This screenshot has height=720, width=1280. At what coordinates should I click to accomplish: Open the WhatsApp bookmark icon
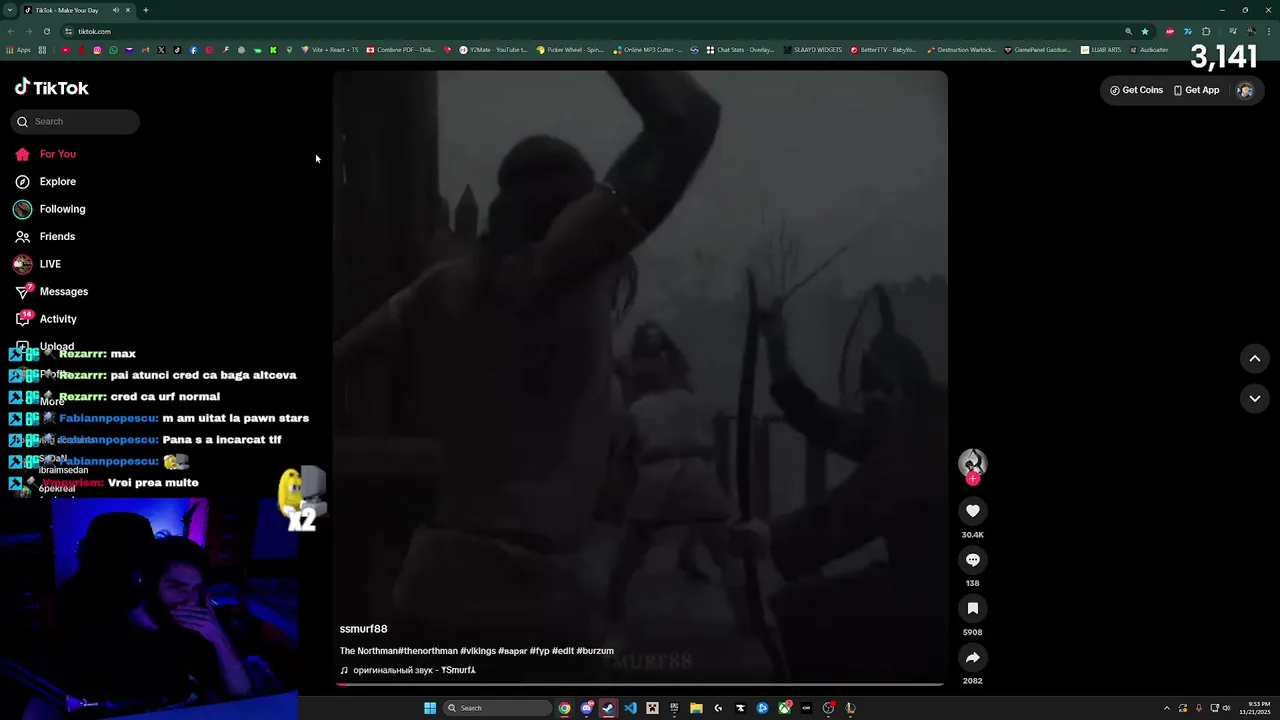[x=113, y=50]
